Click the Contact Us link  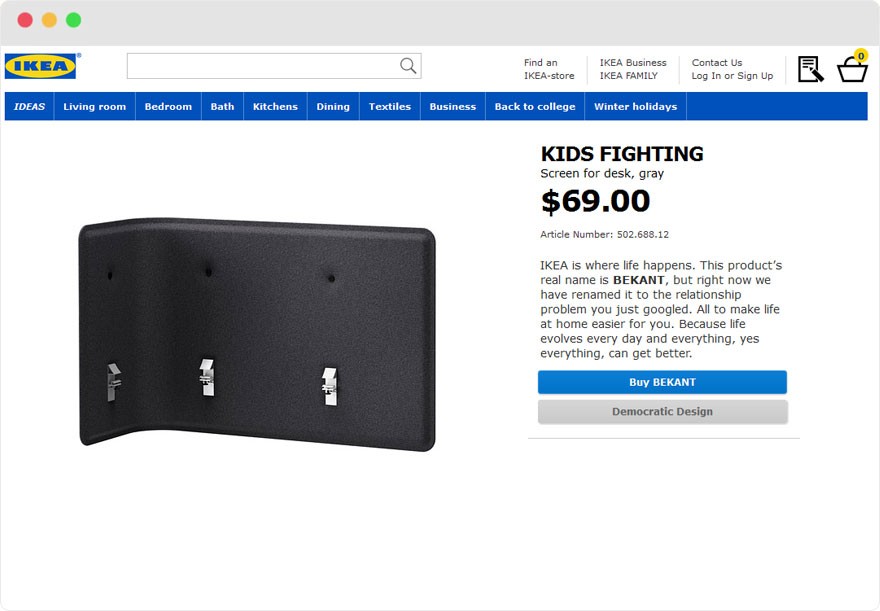(717, 63)
